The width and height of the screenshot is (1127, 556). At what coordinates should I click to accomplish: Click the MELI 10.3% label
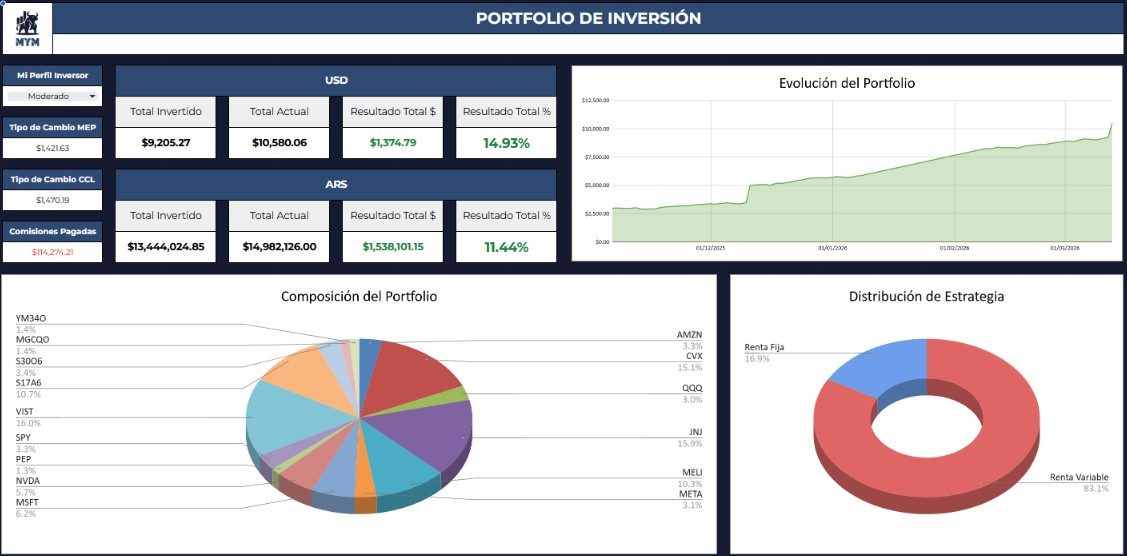pos(692,478)
